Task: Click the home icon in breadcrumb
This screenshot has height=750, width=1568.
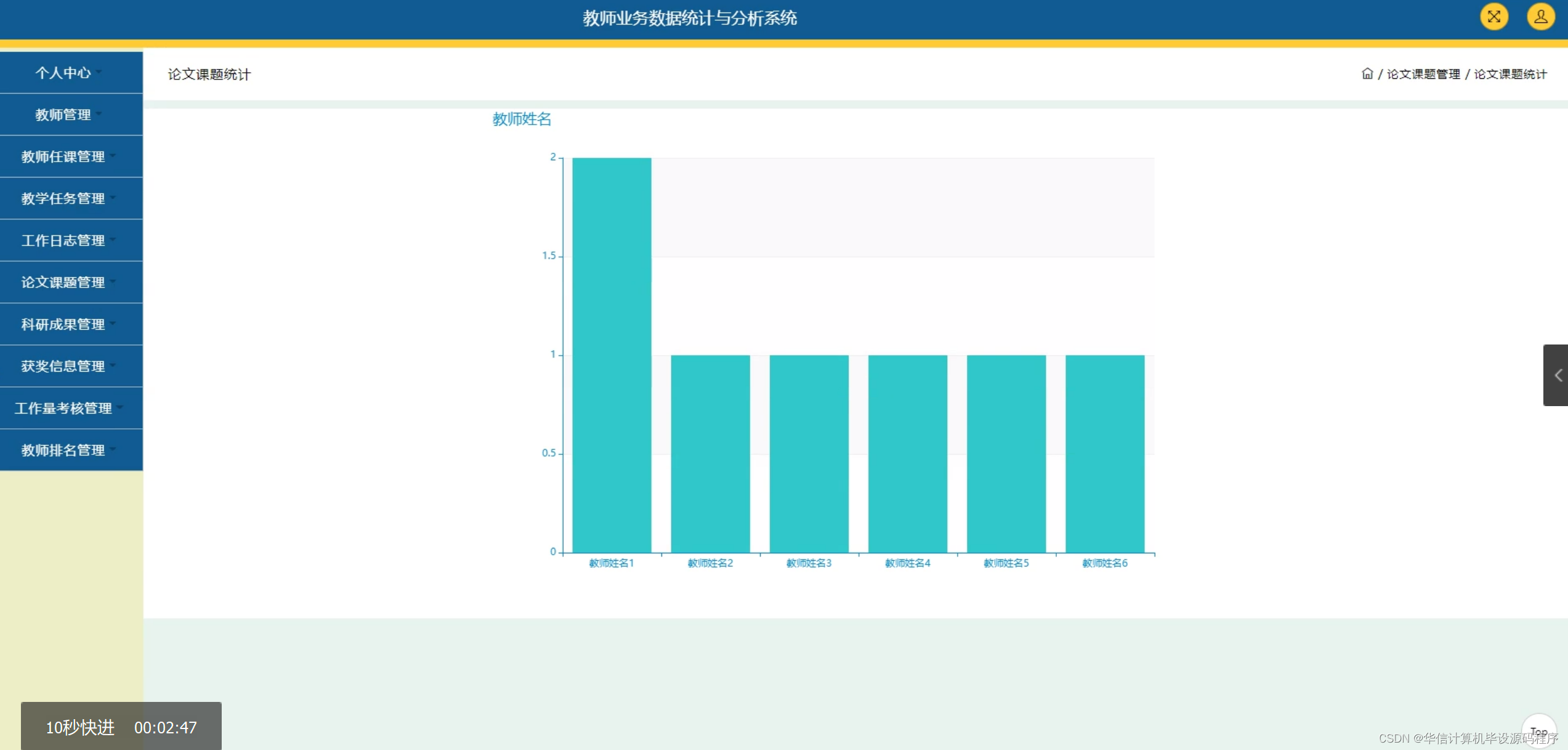Action: click(1367, 74)
